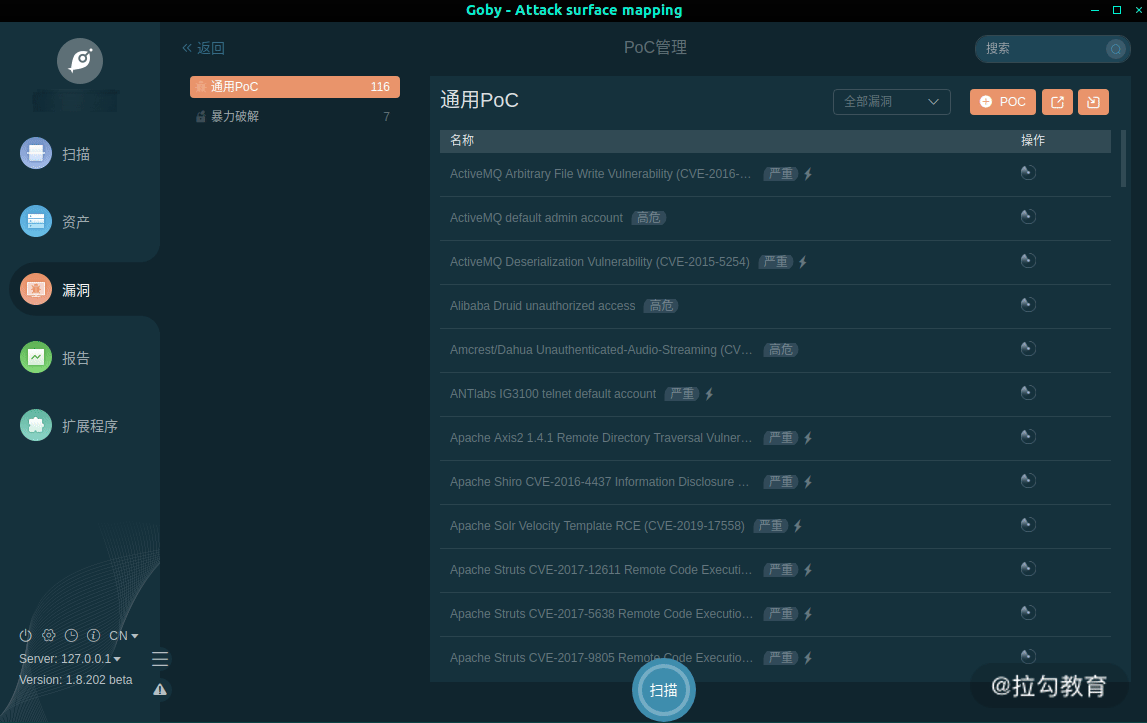The height and width of the screenshot is (723, 1147).
Task: Click the power icon above server info
Action: click(x=26, y=635)
